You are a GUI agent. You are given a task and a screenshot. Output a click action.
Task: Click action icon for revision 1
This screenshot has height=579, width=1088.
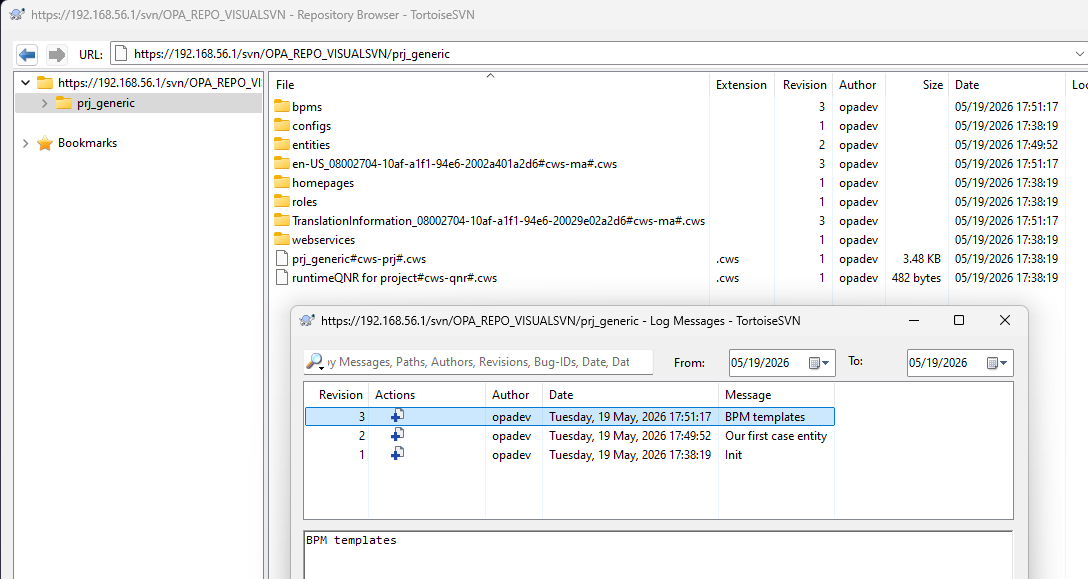(397, 453)
